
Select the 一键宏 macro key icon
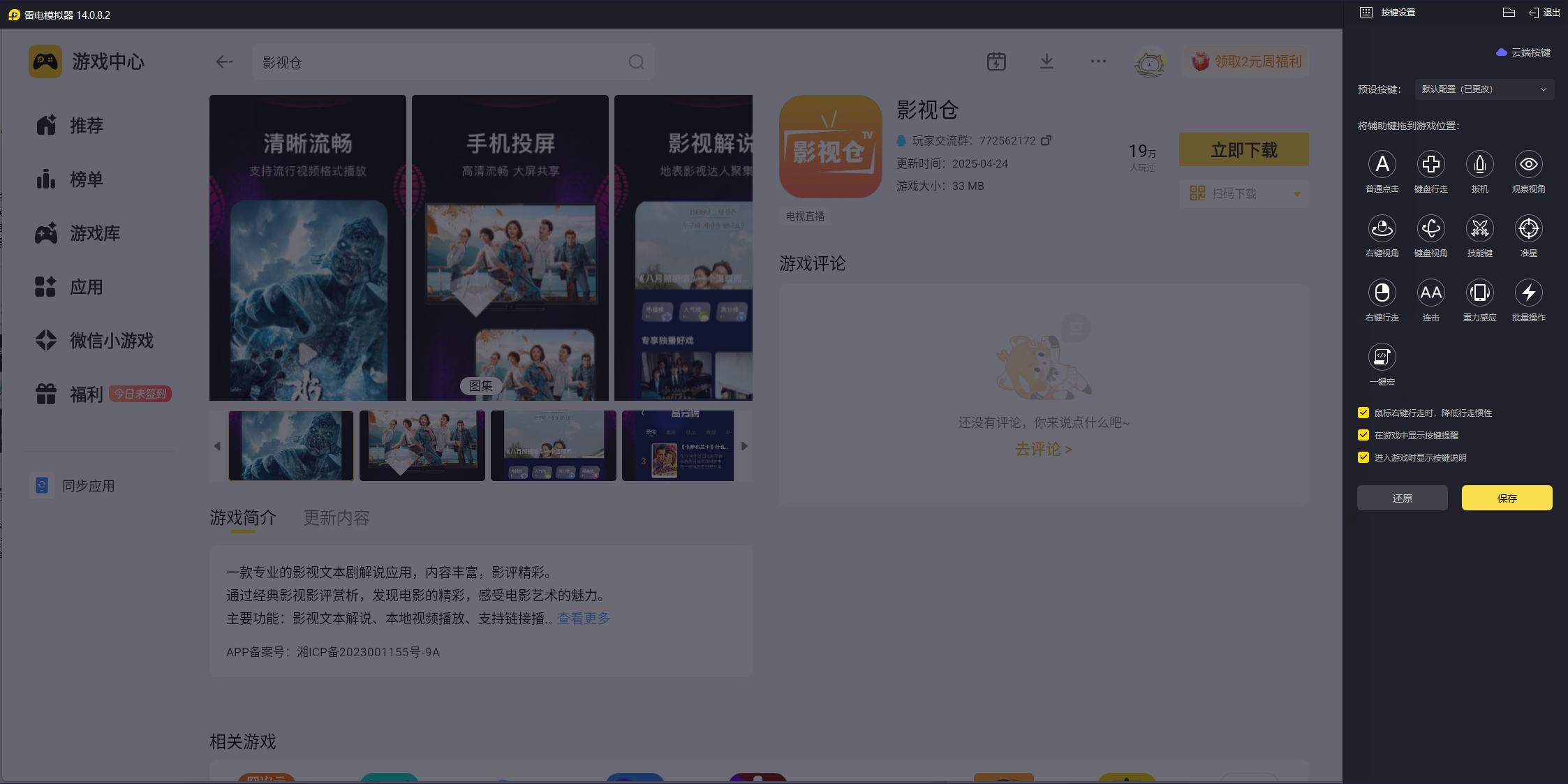click(1382, 357)
